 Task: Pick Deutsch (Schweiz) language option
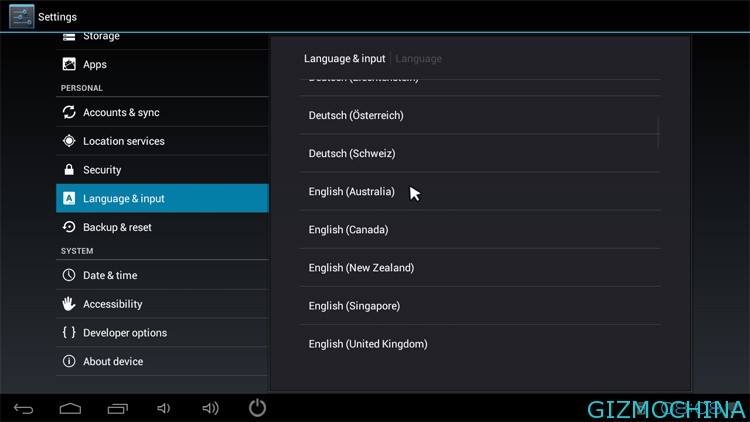point(351,154)
